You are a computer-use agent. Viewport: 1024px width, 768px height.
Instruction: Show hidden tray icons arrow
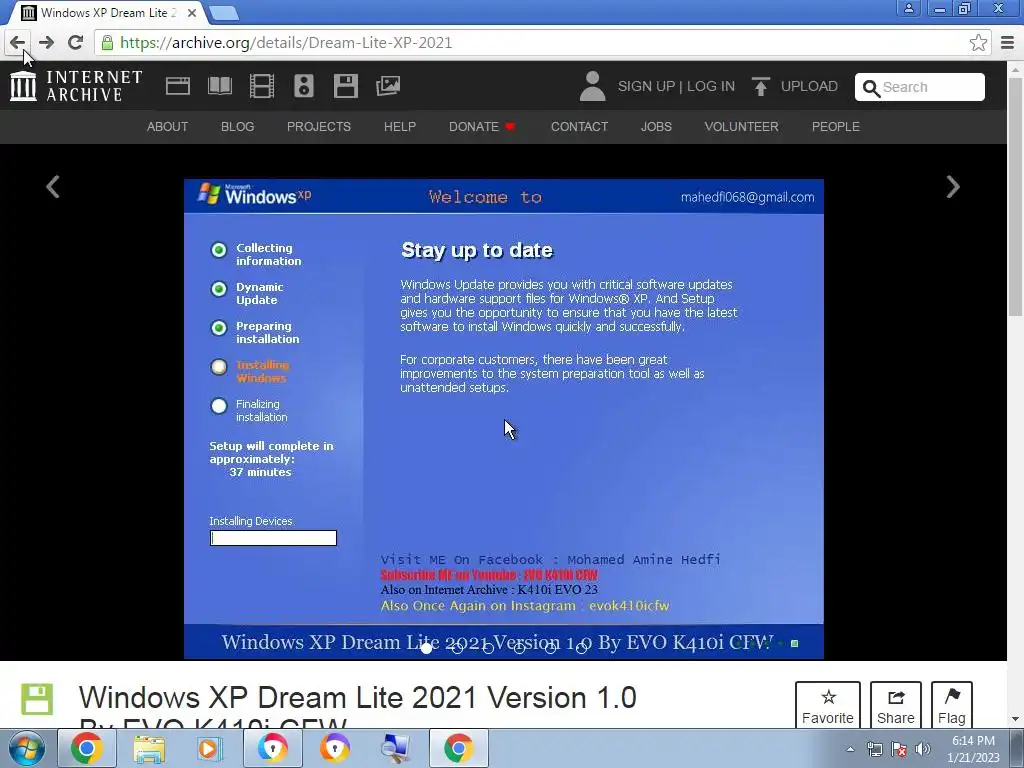[850, 749]
